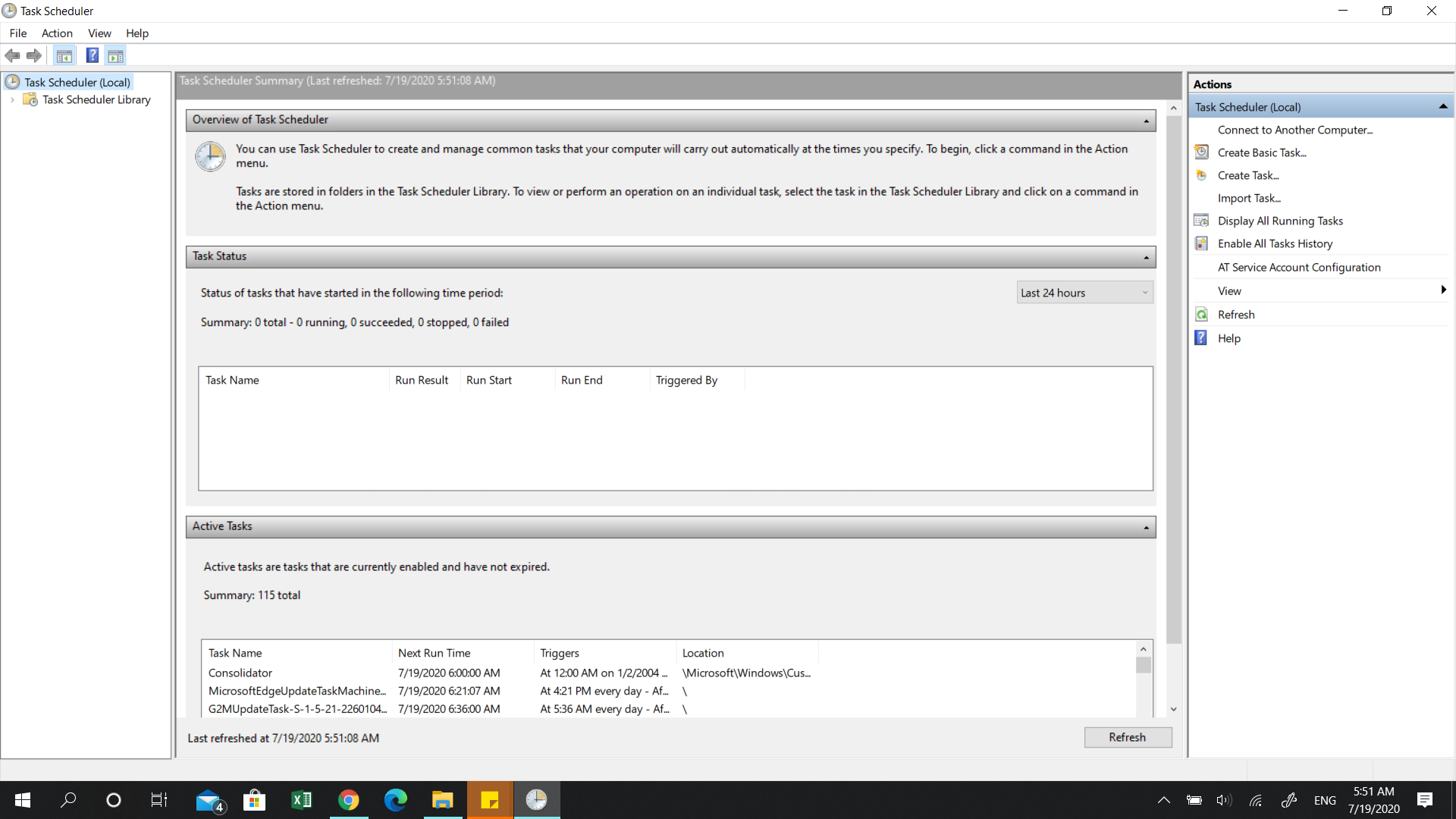This screenshot has width=1456, height=819.
Task: Click show/hide console tree toolbar icon
Action: pos(64,55)
